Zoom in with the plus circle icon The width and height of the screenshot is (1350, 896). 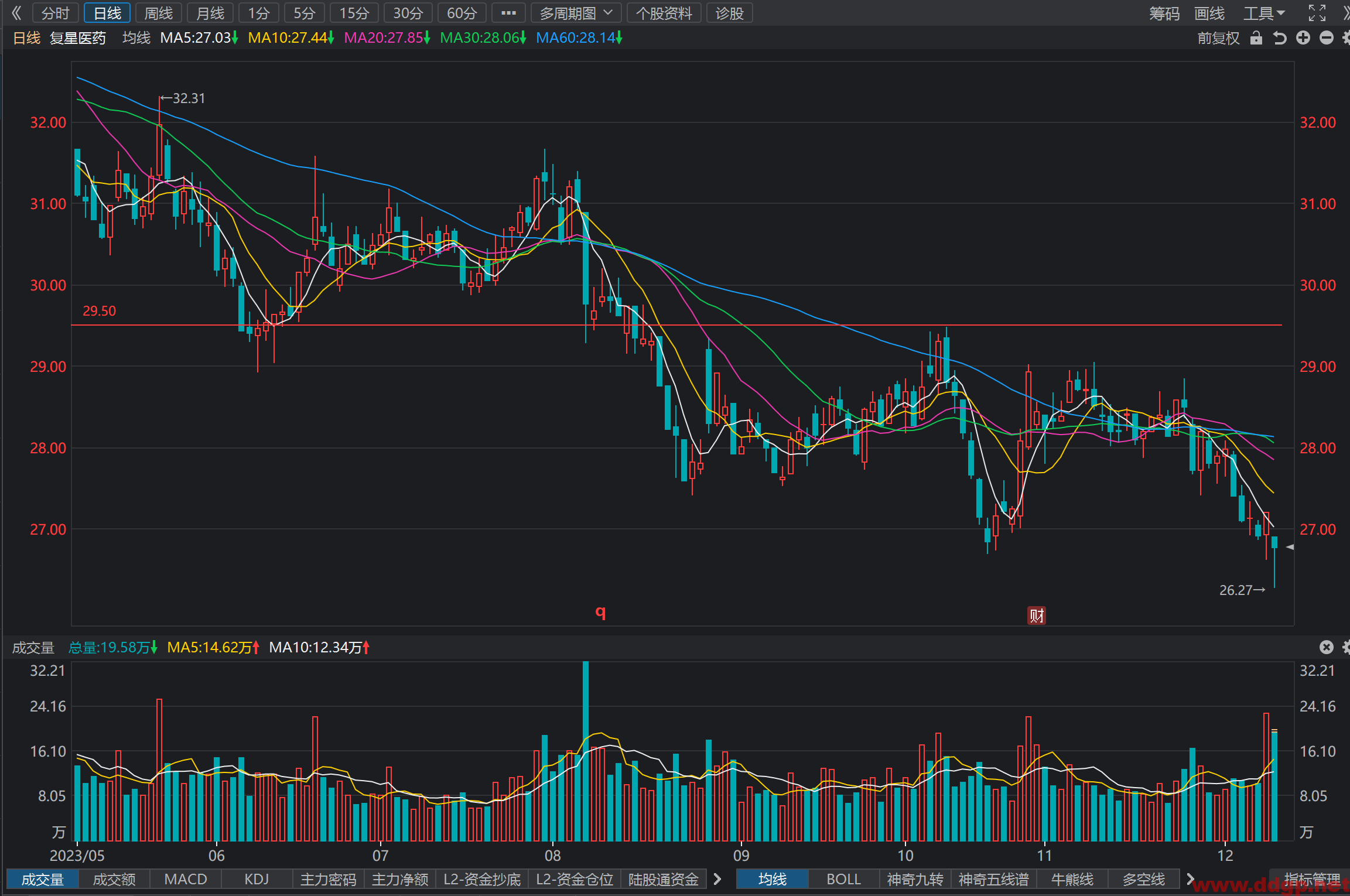coord(1303,38)
